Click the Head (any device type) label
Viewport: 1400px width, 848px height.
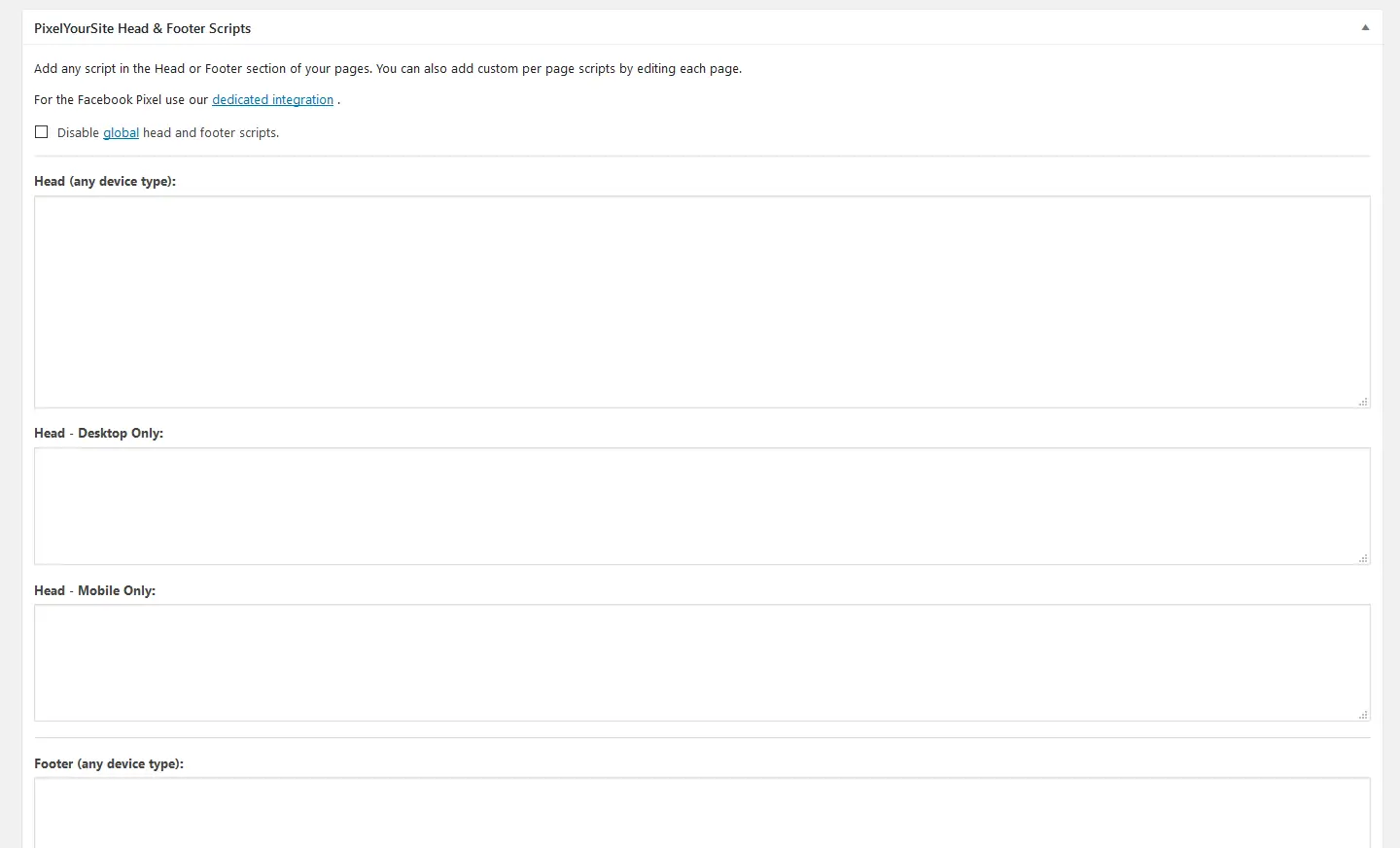[x=105, y=181]
